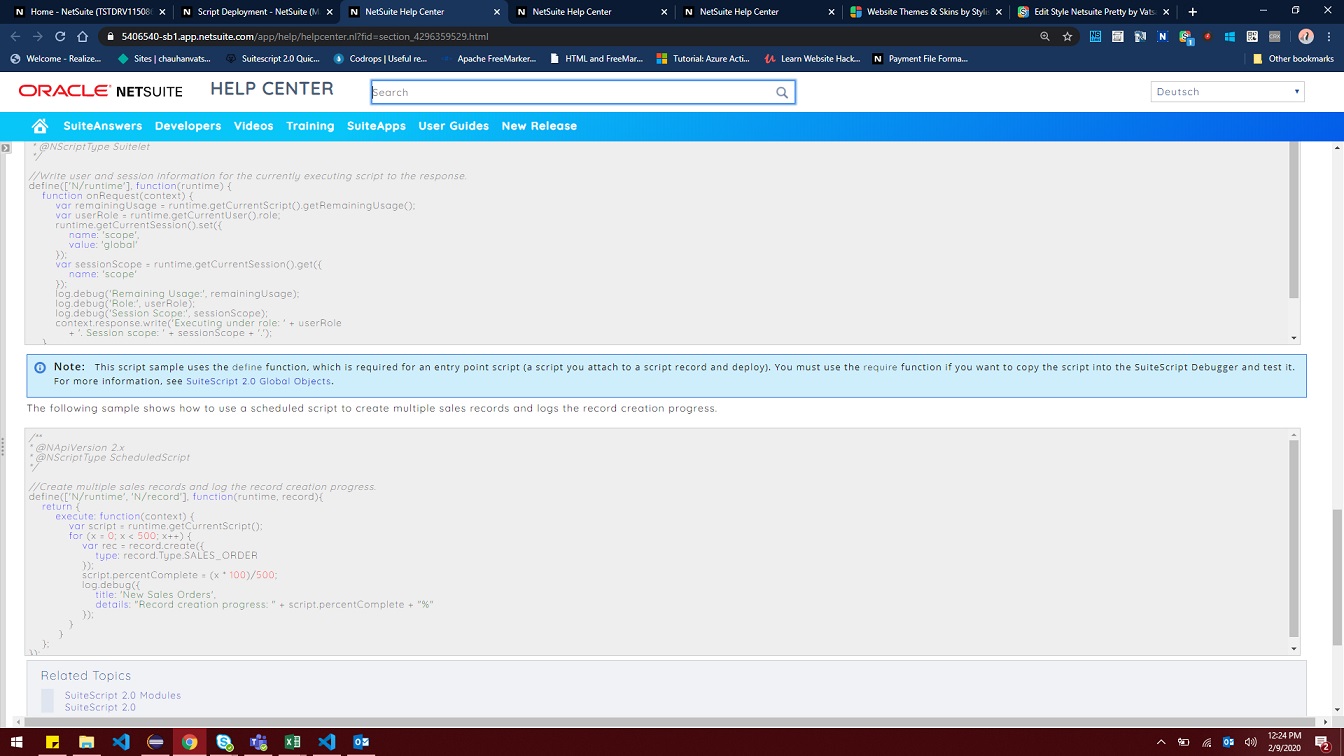Viewport: 1344px width, 756px height.
Task: Go to the Help Center home icon
Action: click(40, 126)
